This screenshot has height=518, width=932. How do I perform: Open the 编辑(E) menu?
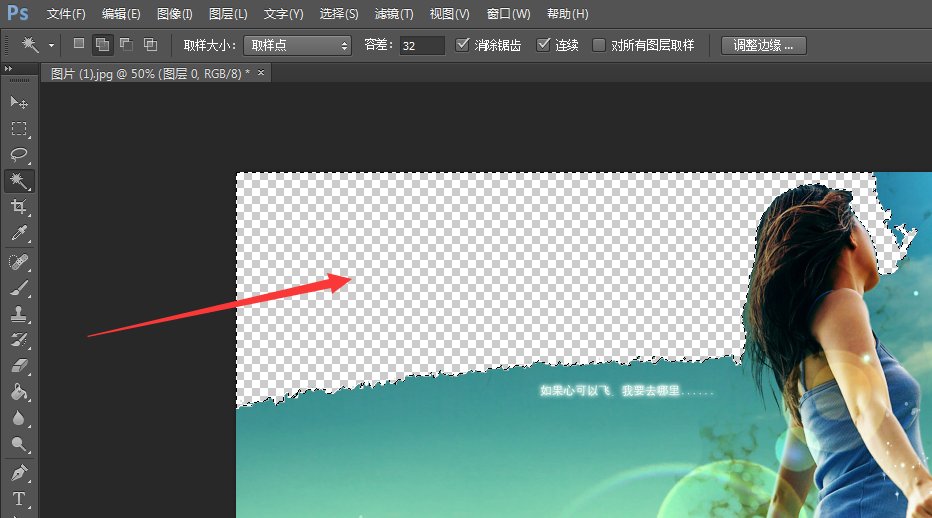point(121,14)
